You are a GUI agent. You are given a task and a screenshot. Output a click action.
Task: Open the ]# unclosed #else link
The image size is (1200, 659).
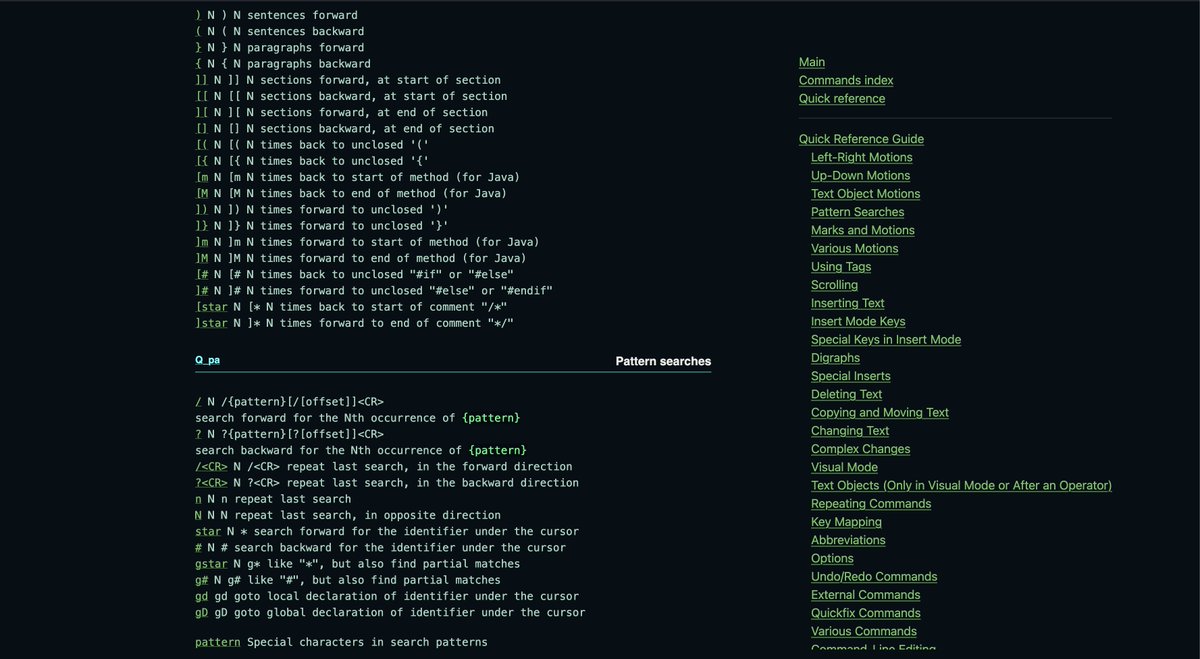coord(201,290)
